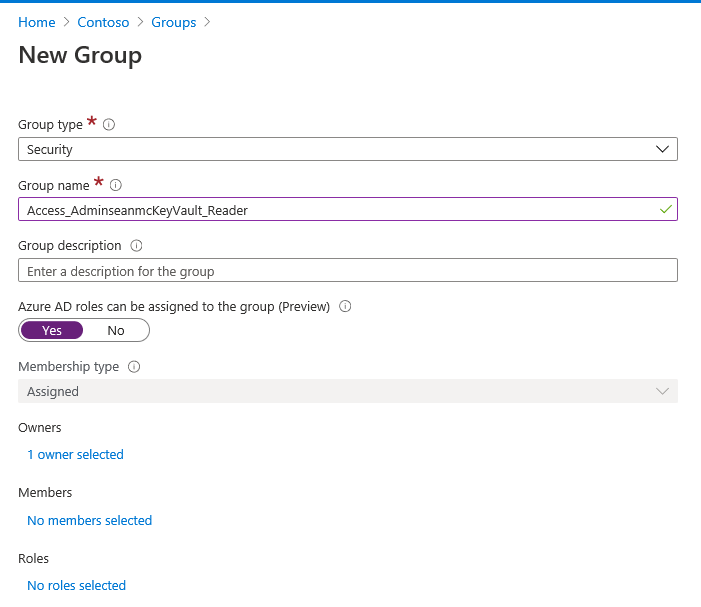Open the Group type dropdown showing Security
The image size is (701, 607).
(x=347, y=149)
